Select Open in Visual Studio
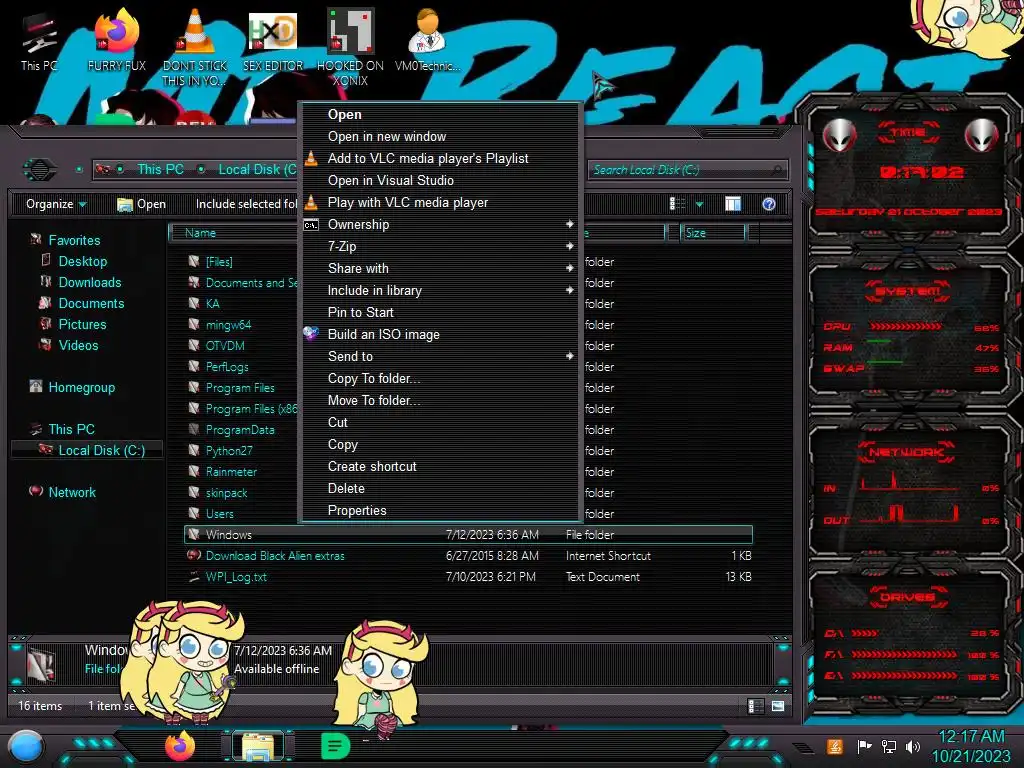 [439, 180]
